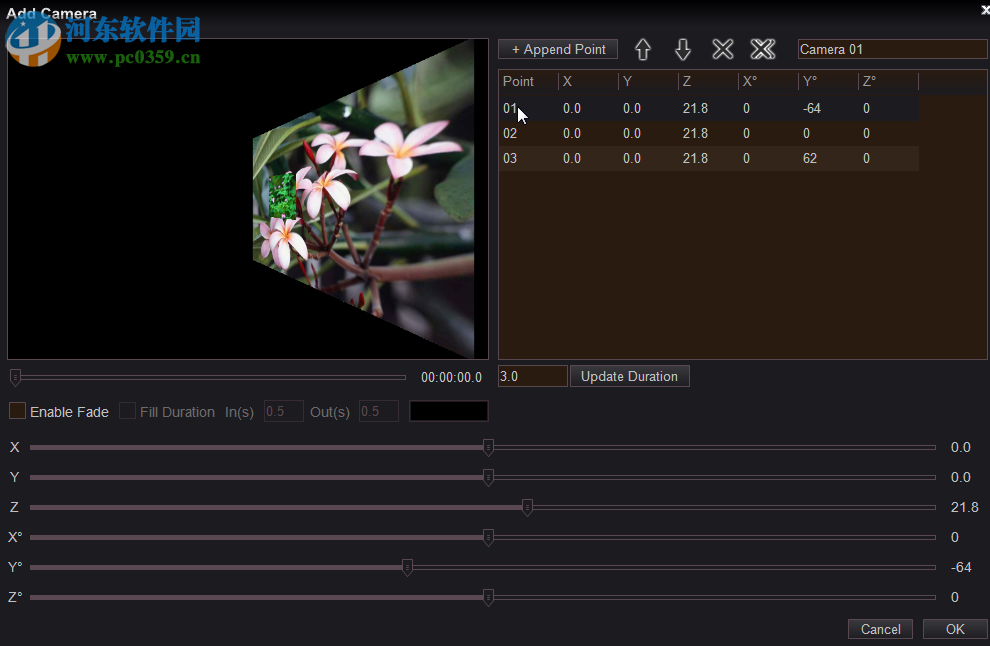Delete the selected camera point using the X icon
The height and width of the screenshot is (646, 990).
(722, 48)
